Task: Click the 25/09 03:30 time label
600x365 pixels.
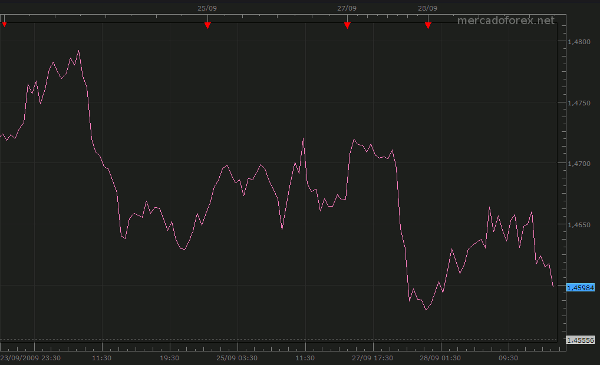Action: (x=237, y=358)
